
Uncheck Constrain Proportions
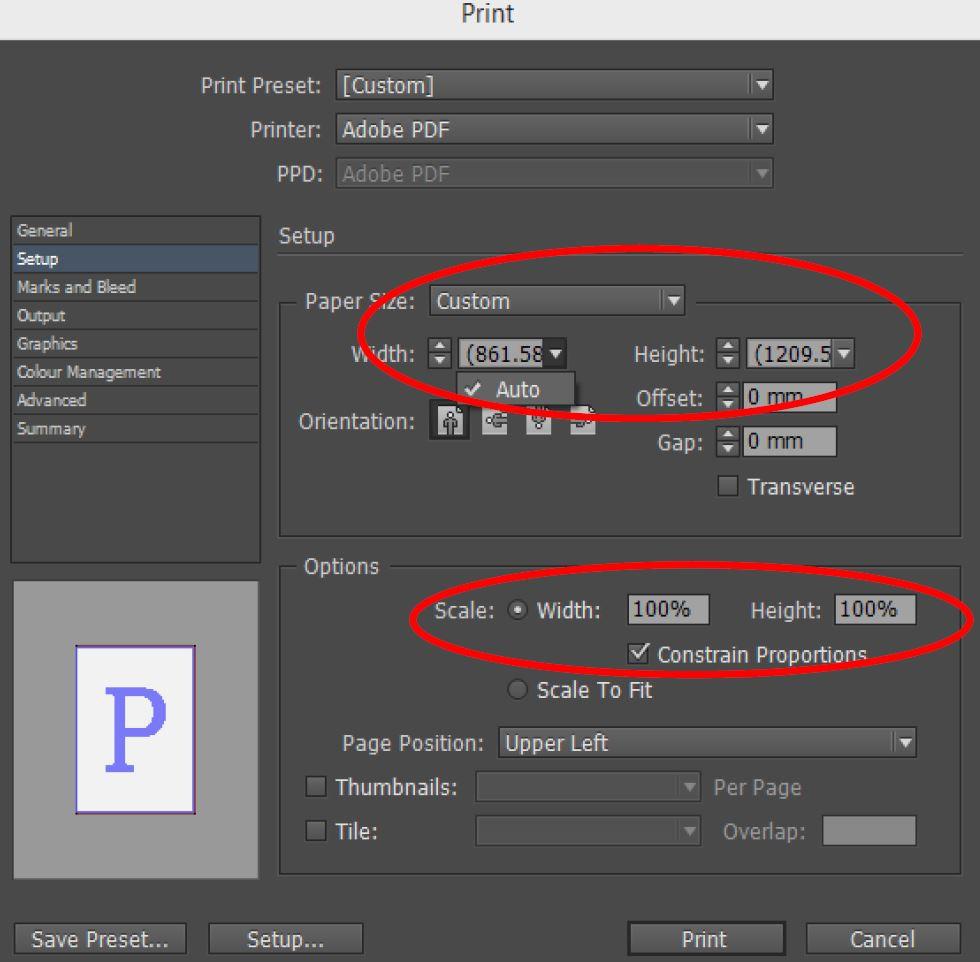638,653
